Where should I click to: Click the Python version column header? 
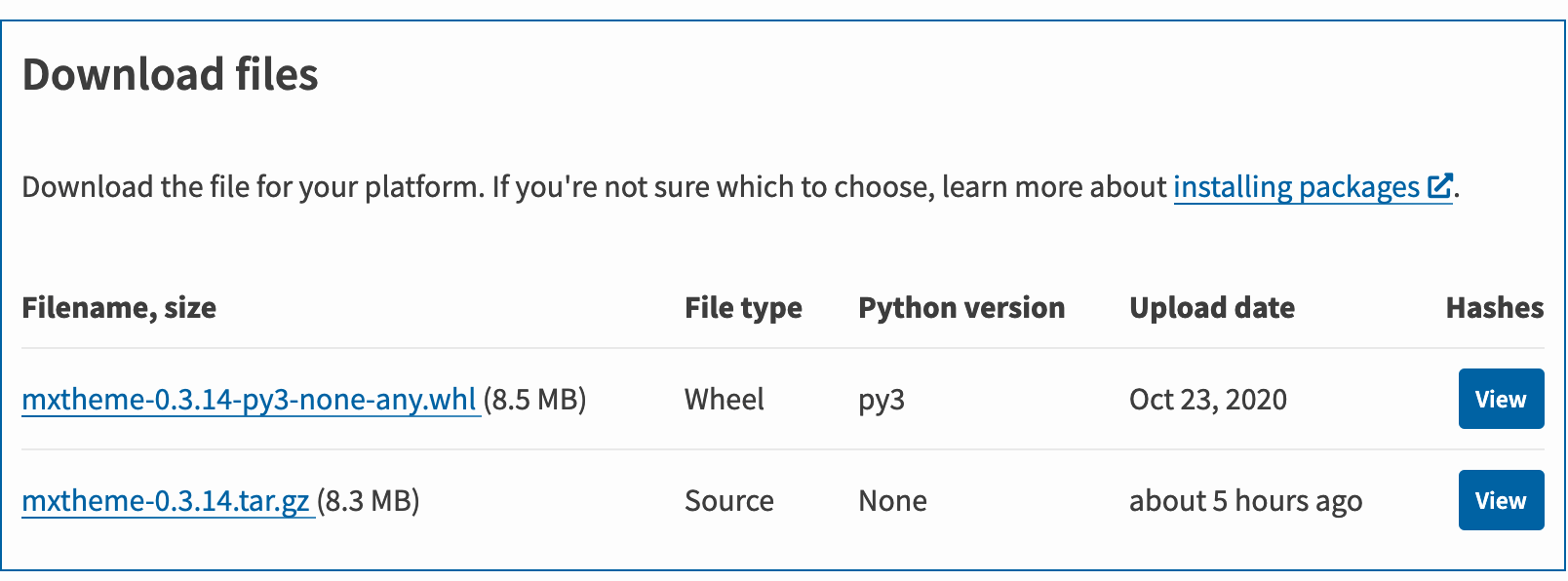click(x=961, y=308)
